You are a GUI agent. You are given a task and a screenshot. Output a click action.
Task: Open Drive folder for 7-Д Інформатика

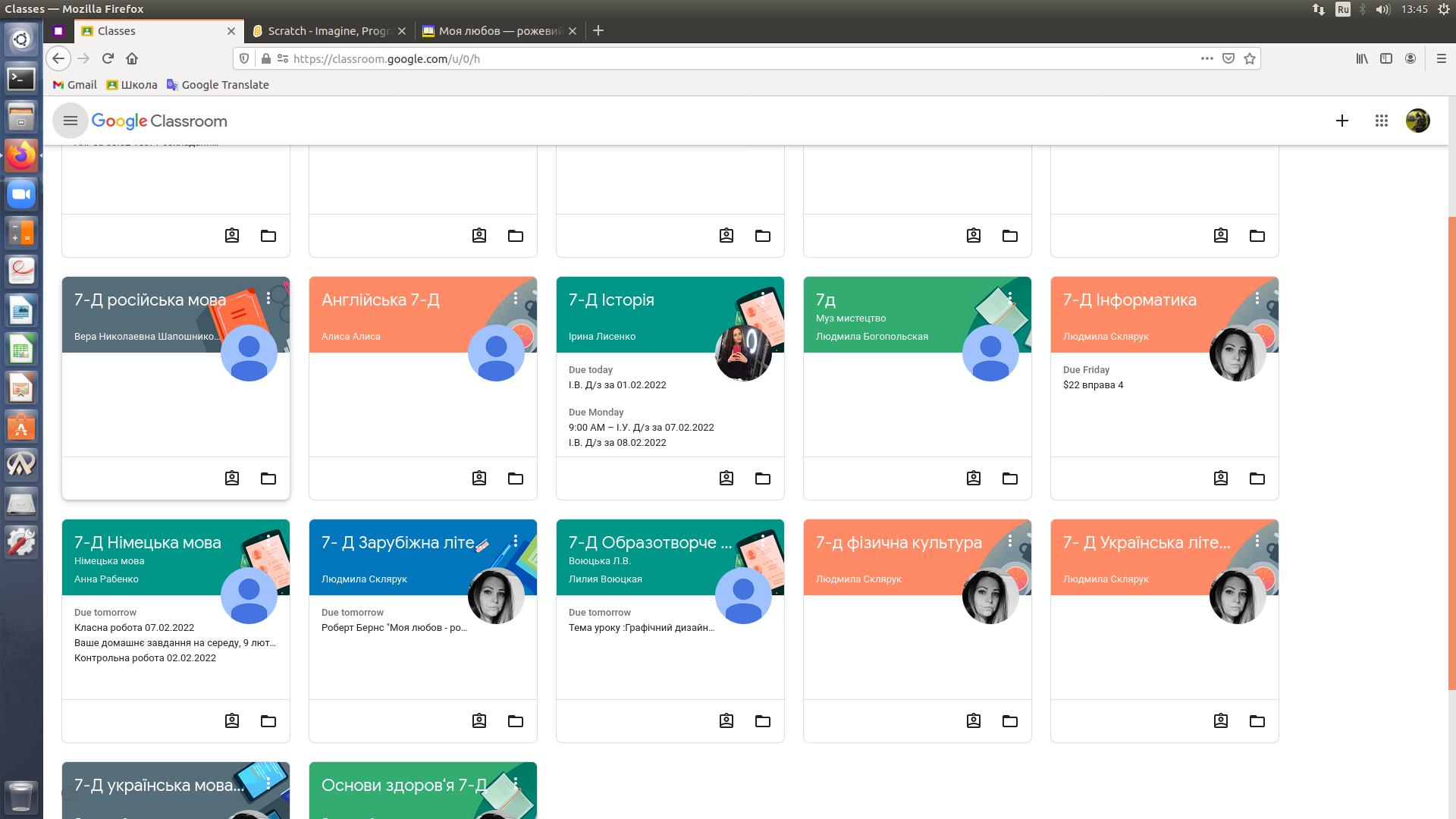pos(1257,479)
